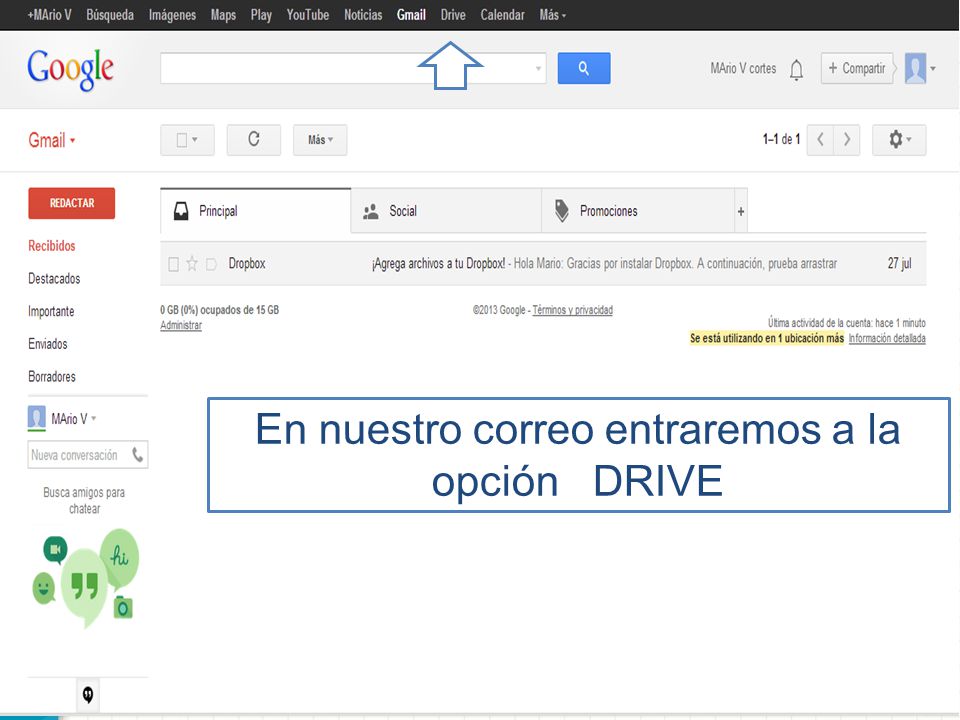
Task: Click the Dropbox sender name
Action: click(247, 263)
